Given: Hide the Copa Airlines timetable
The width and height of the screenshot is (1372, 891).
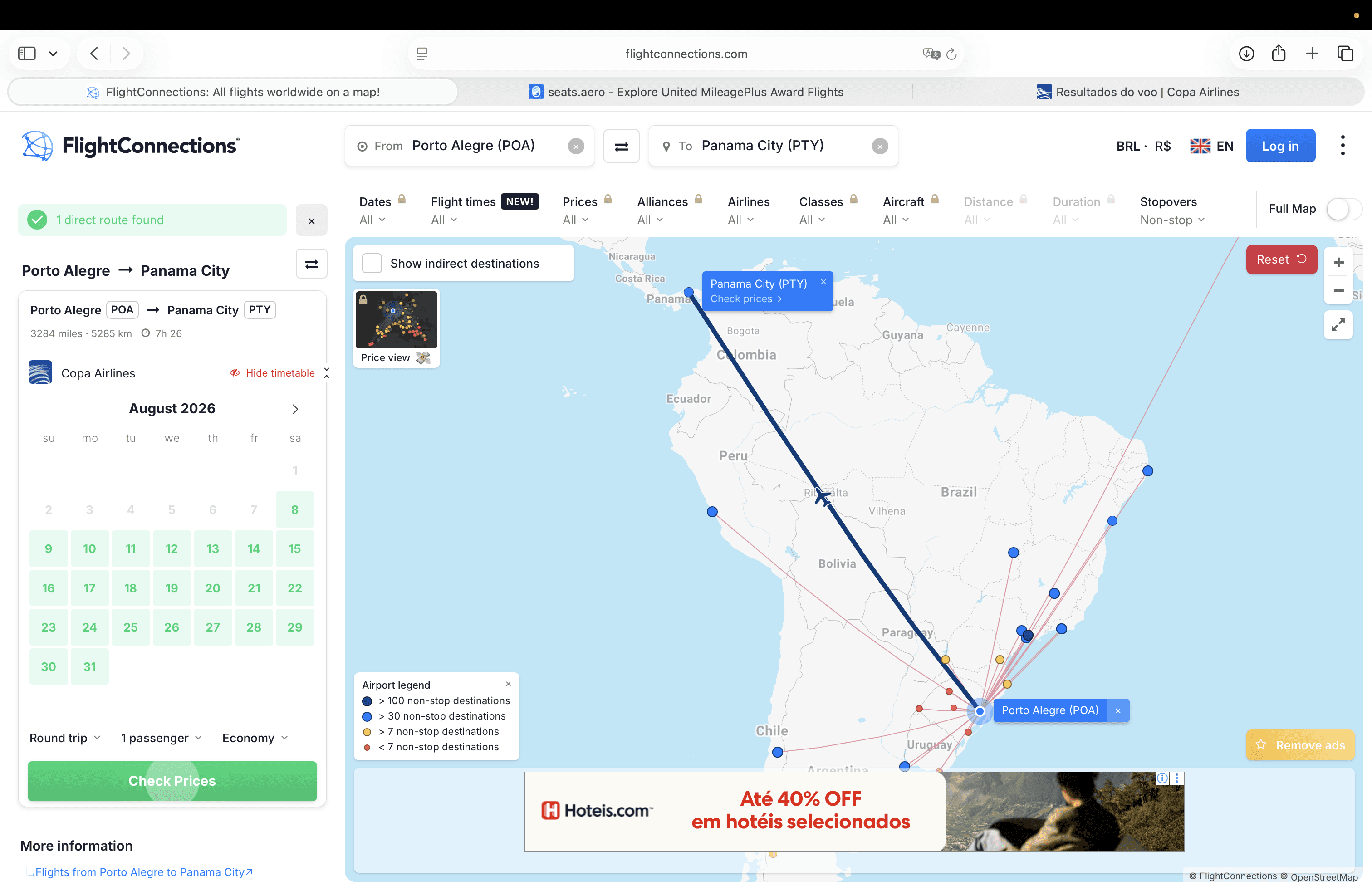Looking at the screenshot, I should (273, 373).
